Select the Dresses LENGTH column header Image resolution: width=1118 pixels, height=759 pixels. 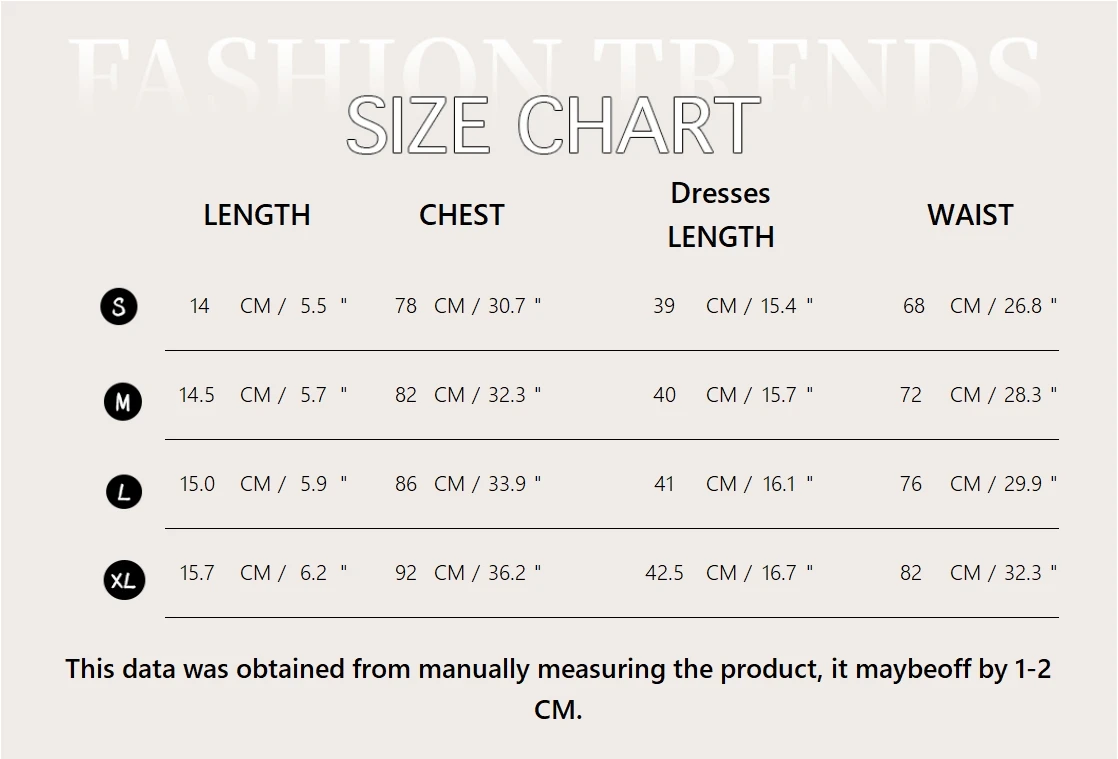(x=721, y=215)
